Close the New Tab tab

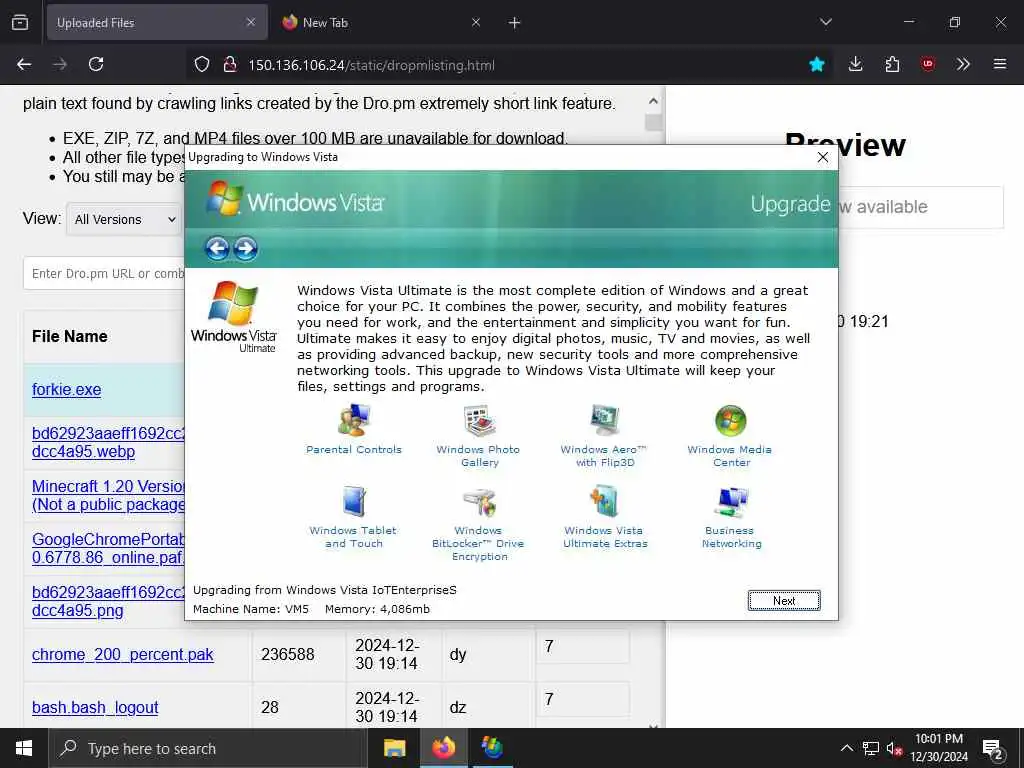click(x=476, y=23)
